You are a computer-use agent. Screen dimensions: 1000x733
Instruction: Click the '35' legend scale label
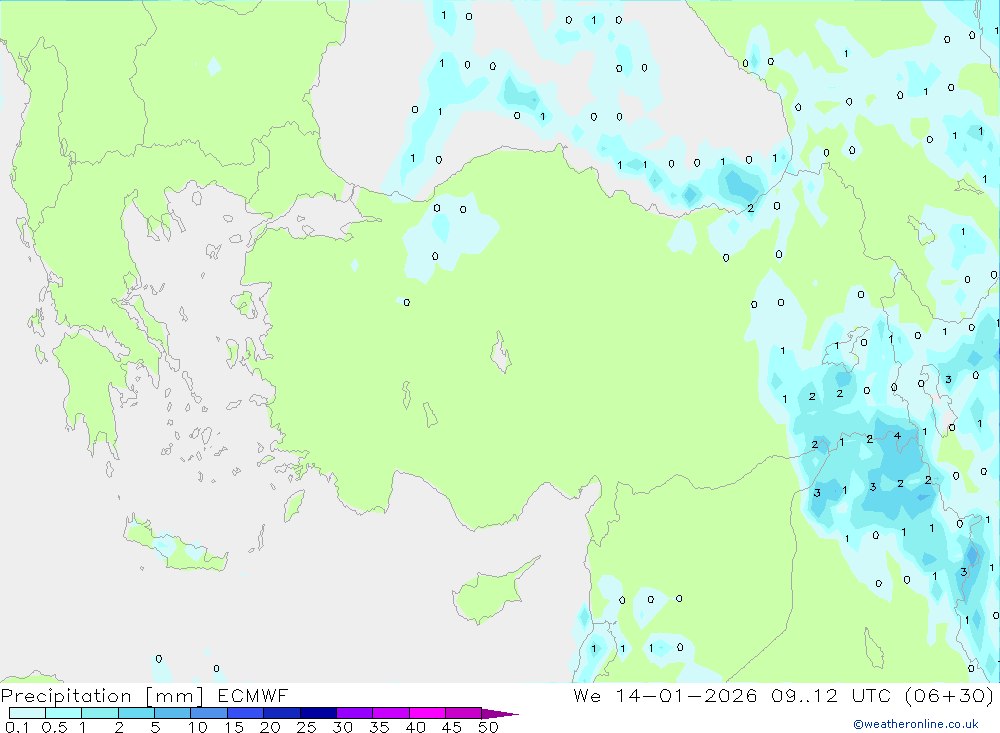click(x=379, y=727)
